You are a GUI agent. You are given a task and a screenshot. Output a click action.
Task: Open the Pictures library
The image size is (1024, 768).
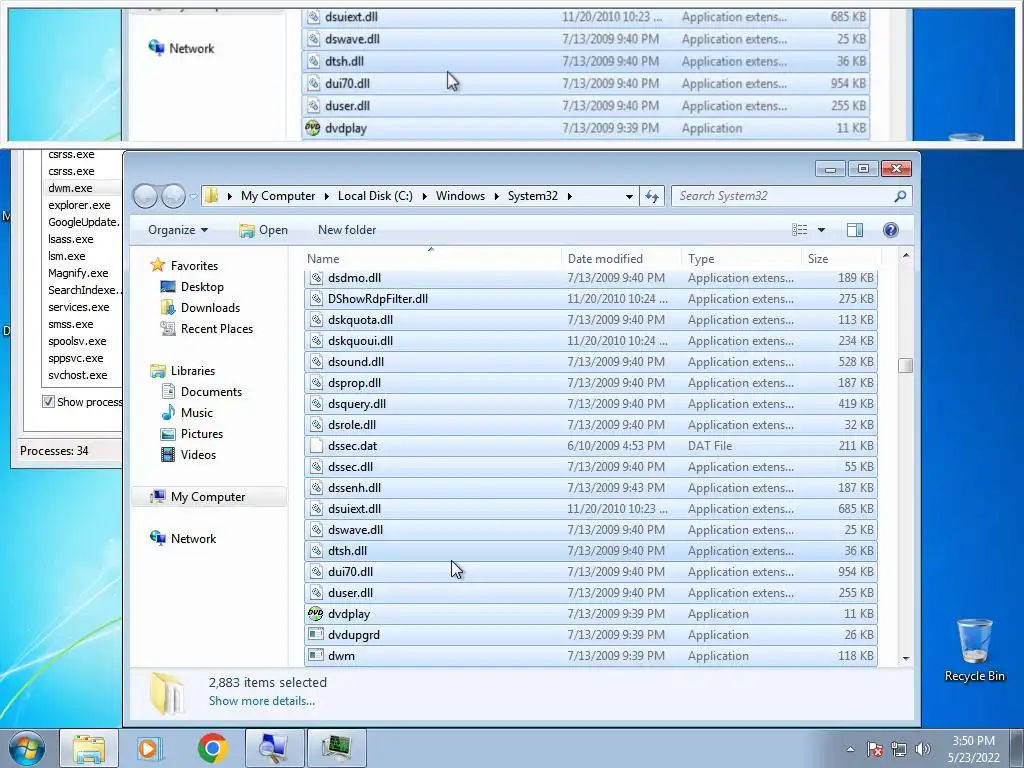202,434
